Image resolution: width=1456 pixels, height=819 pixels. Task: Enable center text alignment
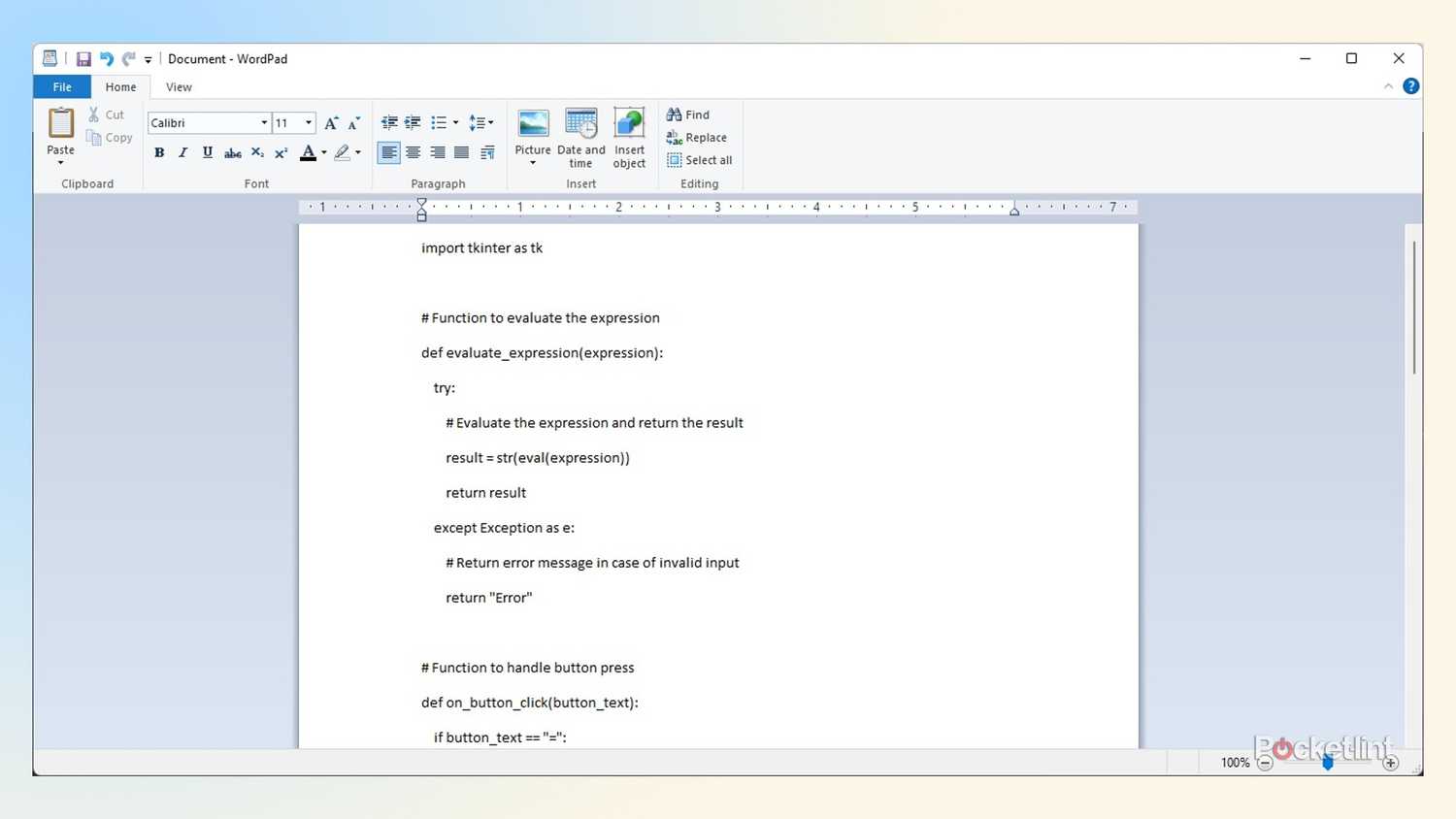pos(414,152)
